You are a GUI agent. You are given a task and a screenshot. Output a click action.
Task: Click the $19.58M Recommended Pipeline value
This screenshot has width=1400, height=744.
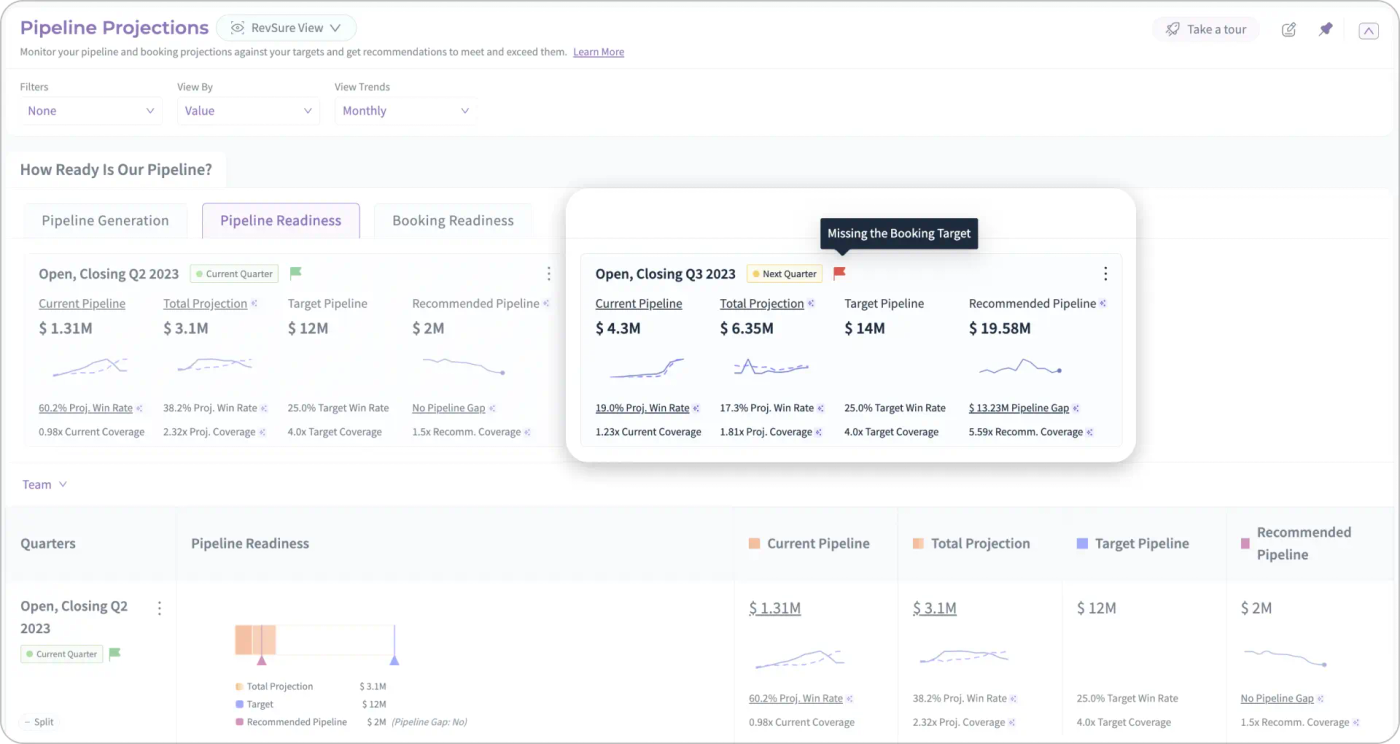point(1000,328)
